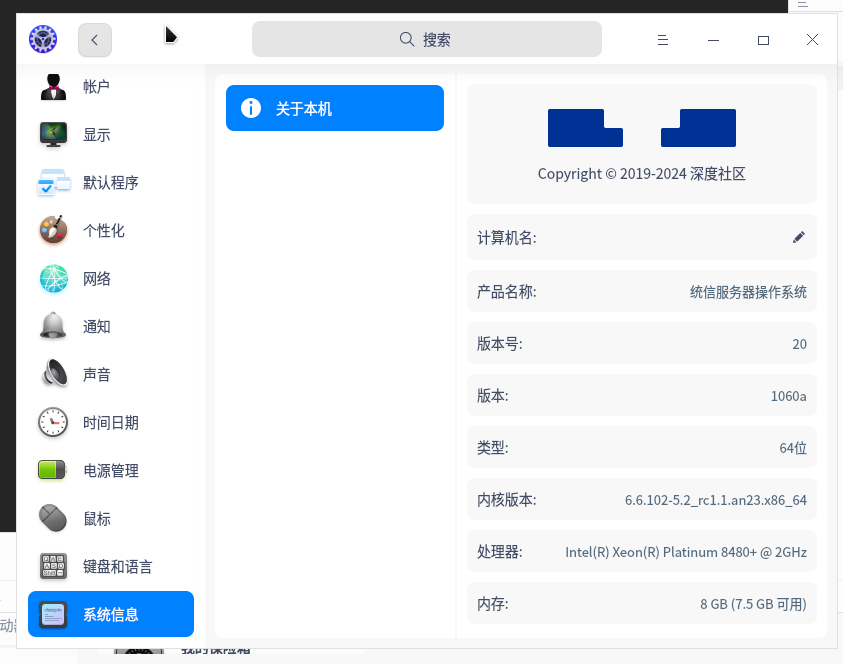Click the 内核版本 value text
Viewport: 843px width, 664px height.
(x=715, y=500)
